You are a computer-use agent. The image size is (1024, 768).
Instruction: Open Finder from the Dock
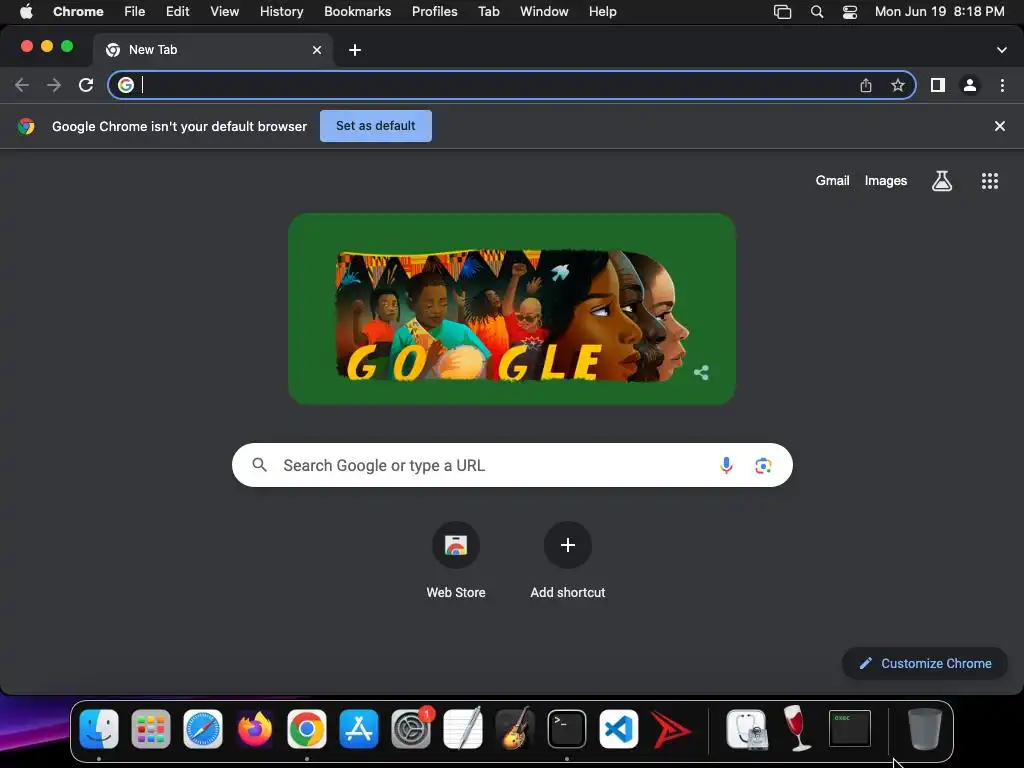point(99,729)
